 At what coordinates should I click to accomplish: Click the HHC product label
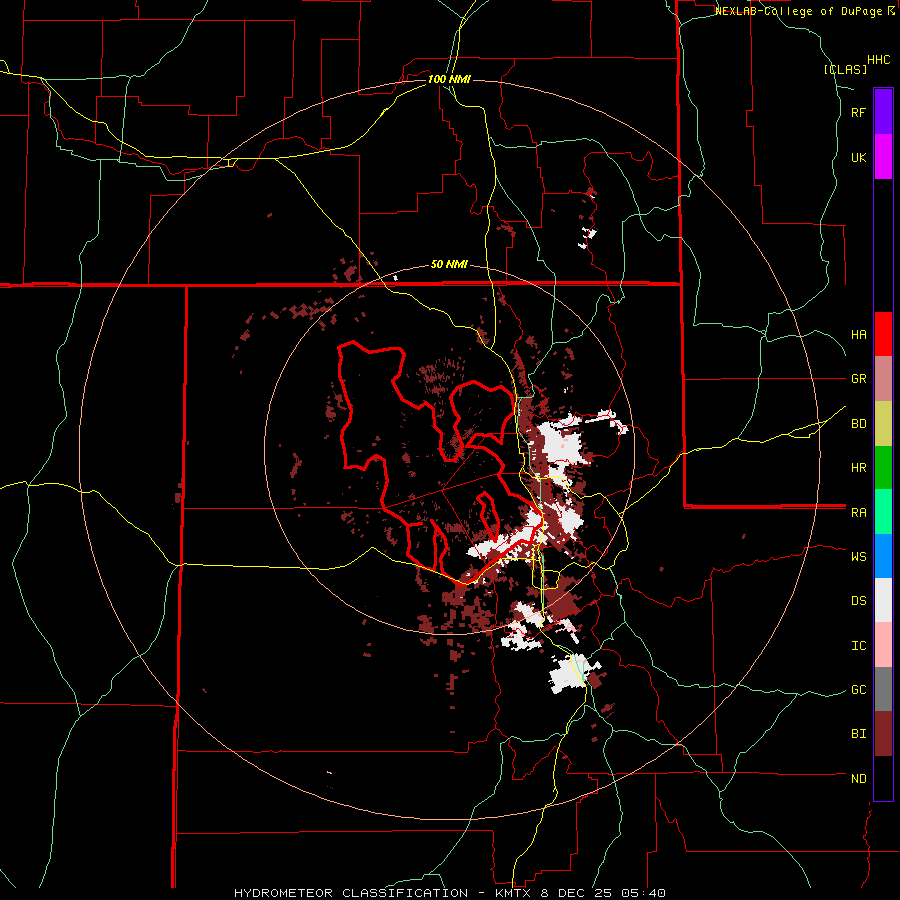[879, 60]
